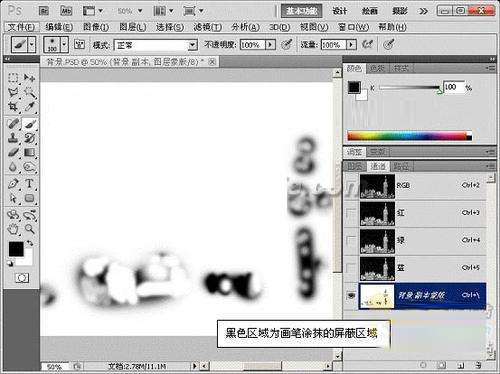Select the Lasso tool
This screenshot has height=374, width=500.
pos(13,92)
